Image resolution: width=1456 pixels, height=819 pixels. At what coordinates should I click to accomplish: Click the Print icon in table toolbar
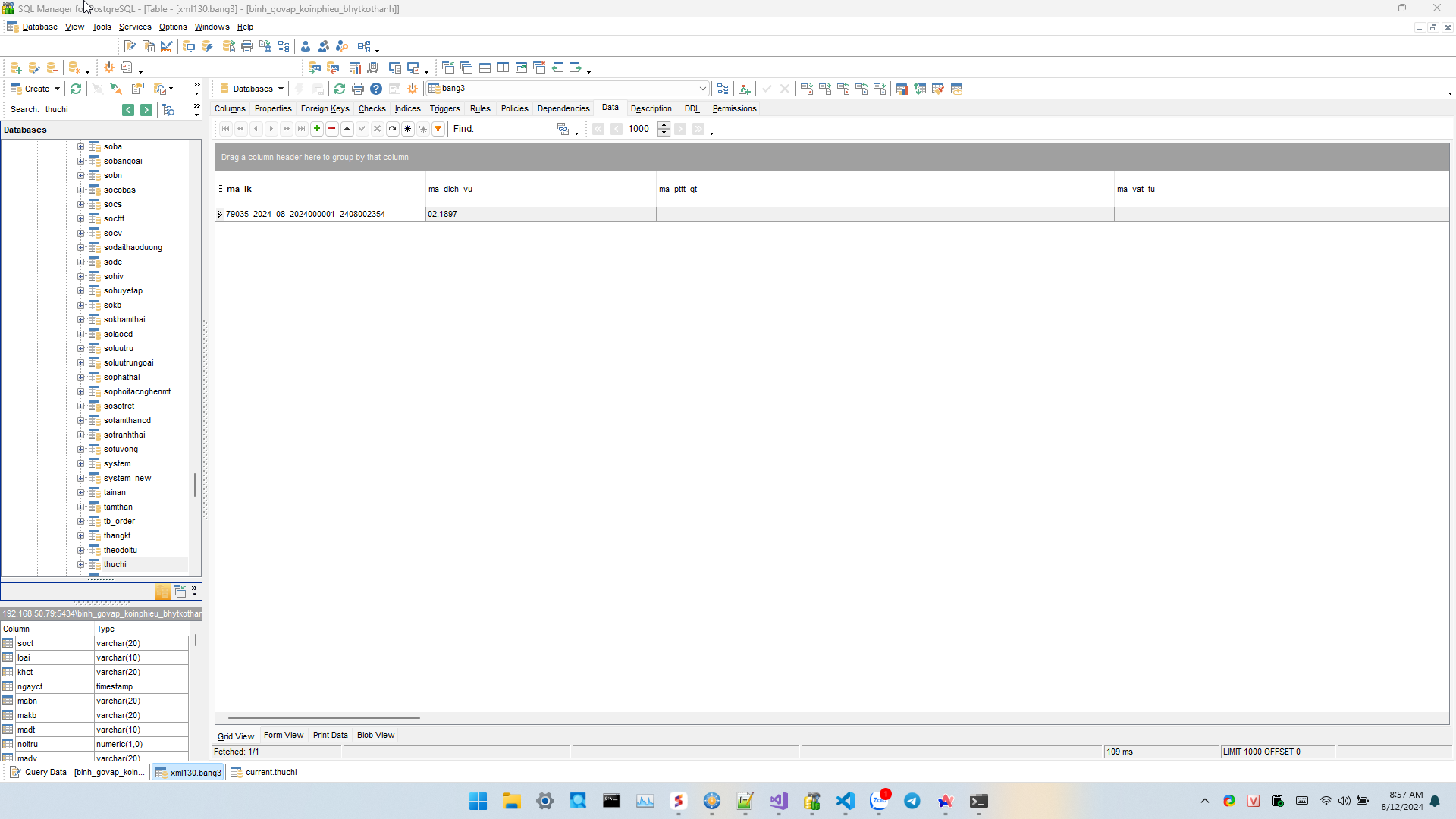[x=358, y=89]
